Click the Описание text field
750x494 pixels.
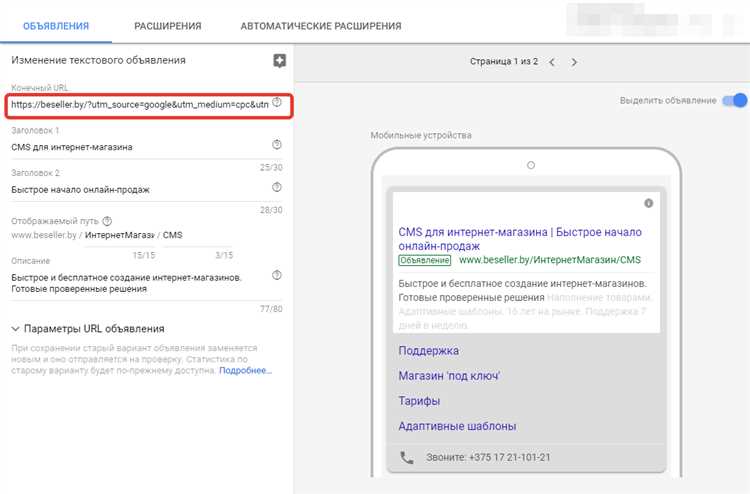[140, 283]
